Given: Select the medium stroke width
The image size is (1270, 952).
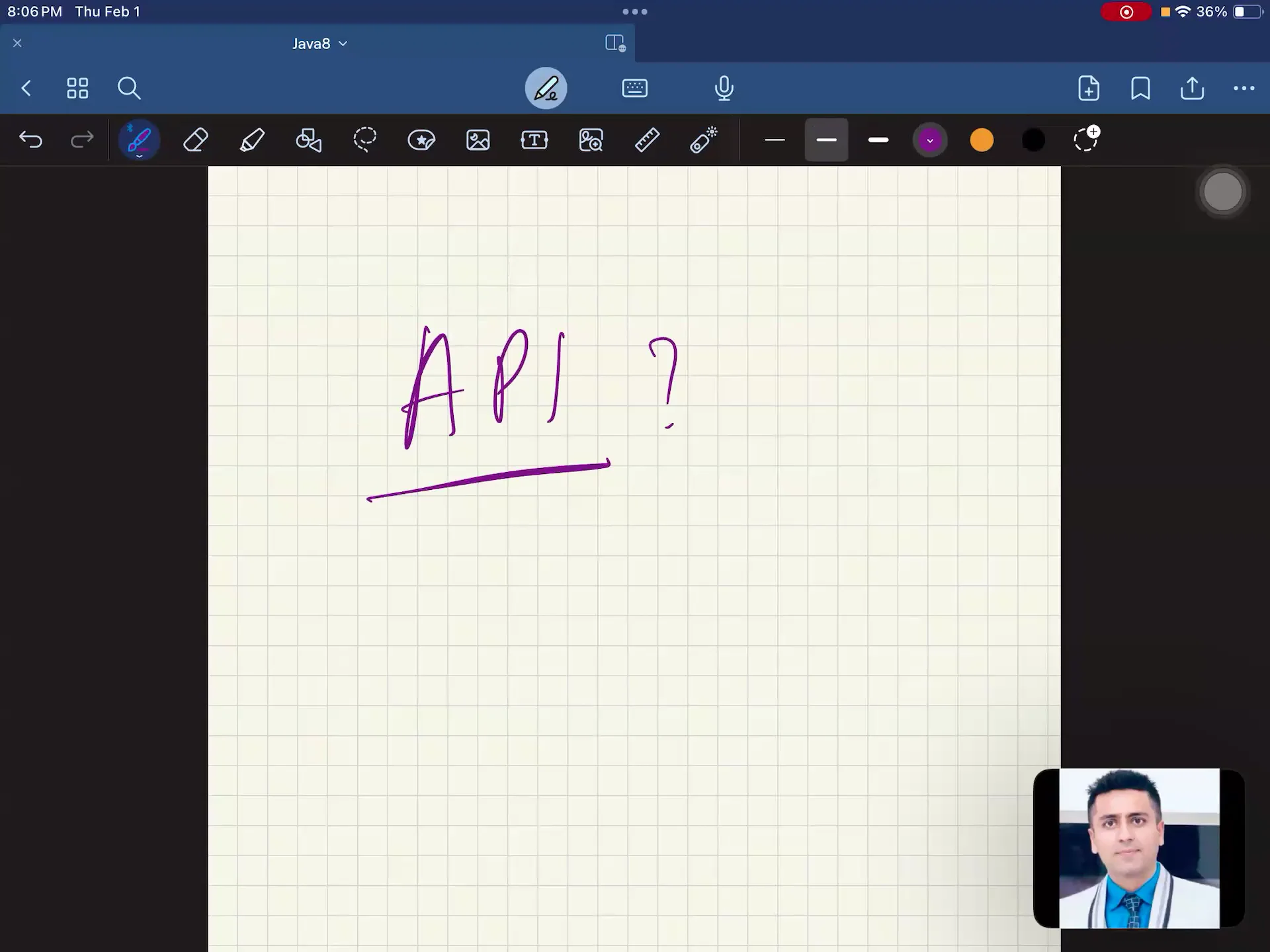Looking at the screenshot, I should (826, 140).
